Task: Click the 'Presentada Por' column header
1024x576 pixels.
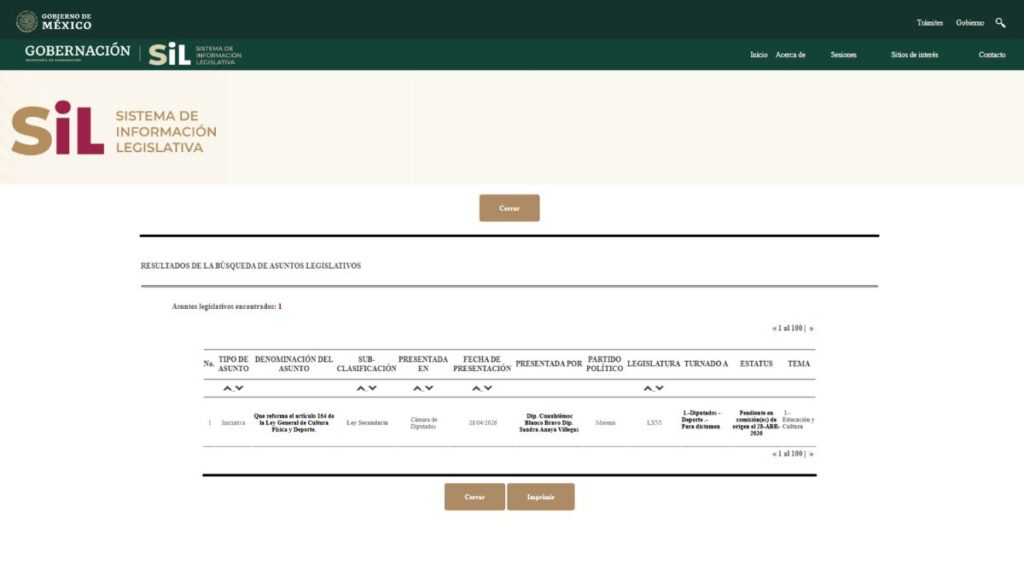Action: [549, 364]
